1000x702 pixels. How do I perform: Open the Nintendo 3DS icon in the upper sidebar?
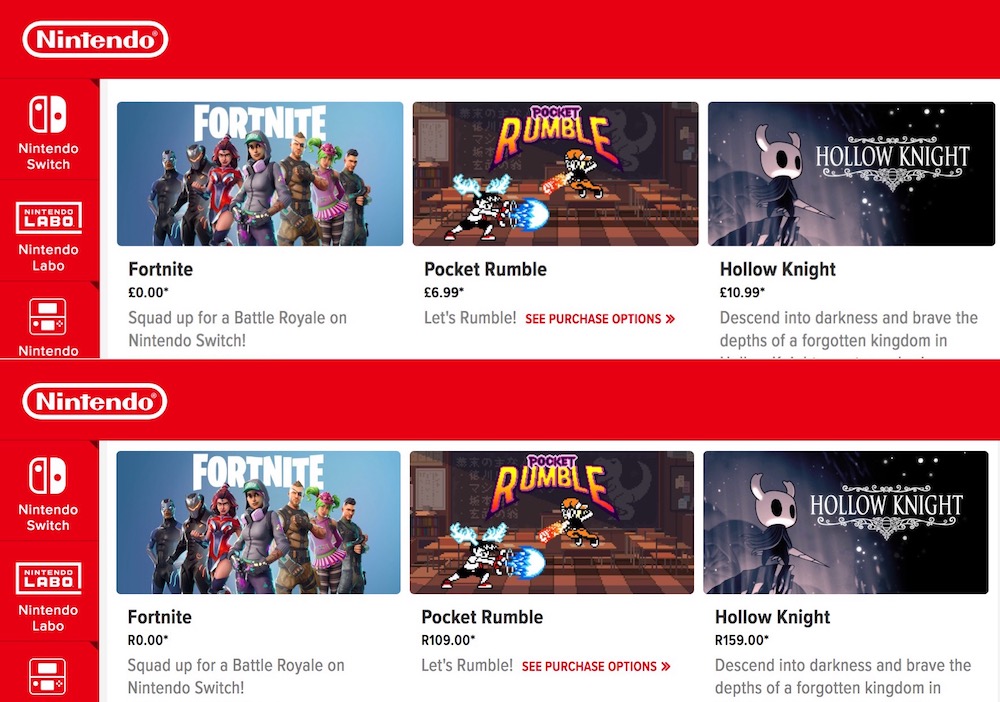coord(48,317)
